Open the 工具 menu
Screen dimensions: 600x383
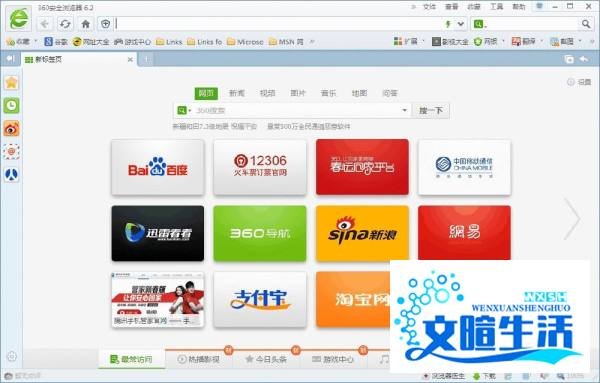(x=496, y=7)
